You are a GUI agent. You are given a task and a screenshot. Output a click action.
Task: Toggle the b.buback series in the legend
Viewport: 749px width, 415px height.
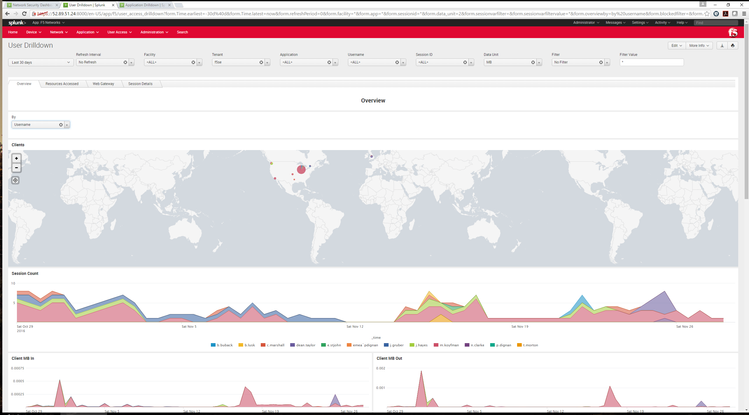[222, 345]
